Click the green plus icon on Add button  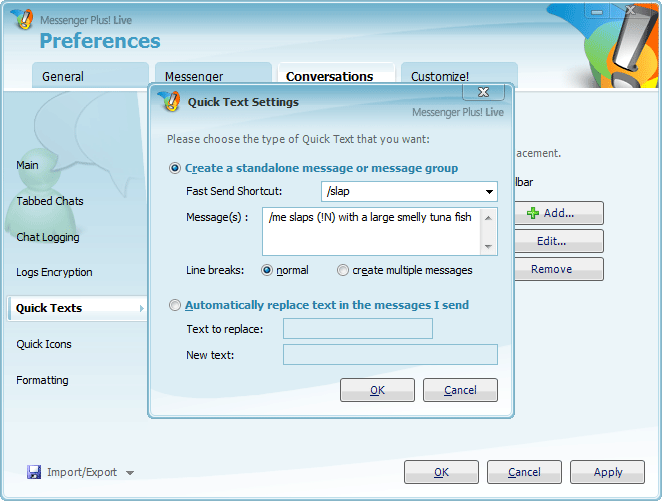tap(533, 213)
